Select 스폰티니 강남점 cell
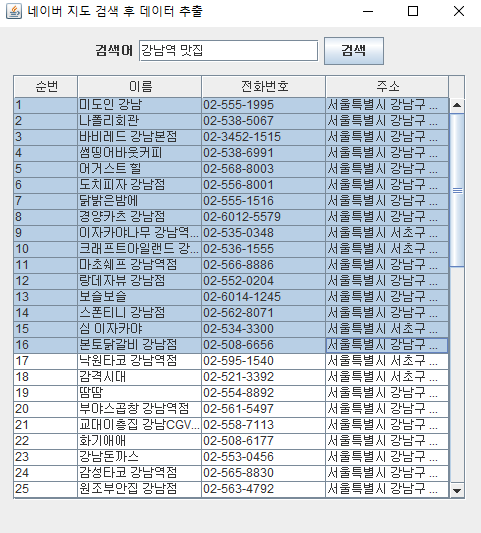The image size is (481, 533). pyautogui.click(x=140, y=313)
